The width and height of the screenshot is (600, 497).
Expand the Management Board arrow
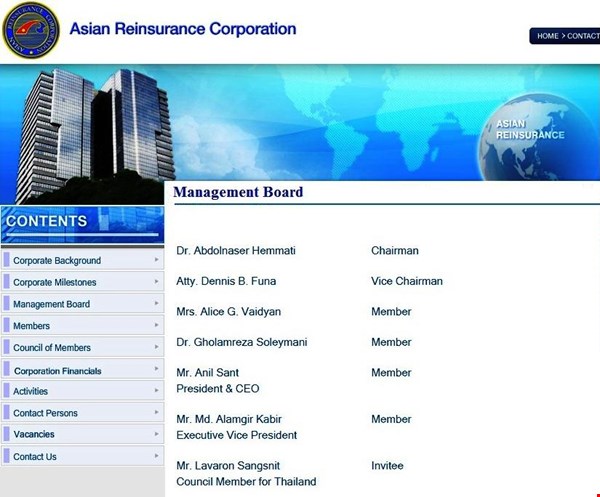click(x=157, y=303)
